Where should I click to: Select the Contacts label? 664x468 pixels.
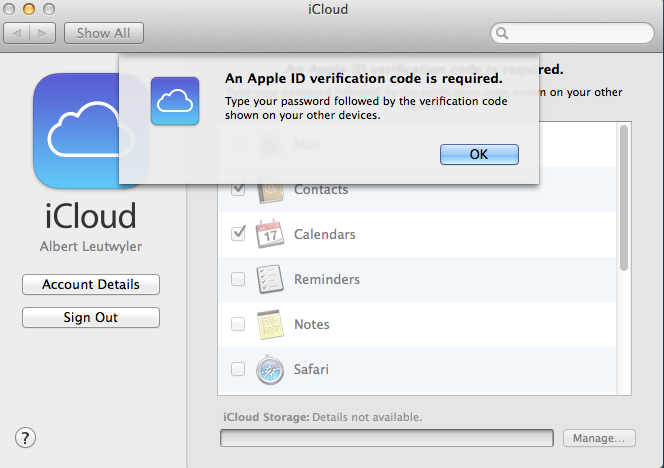[x=321, y=190]
